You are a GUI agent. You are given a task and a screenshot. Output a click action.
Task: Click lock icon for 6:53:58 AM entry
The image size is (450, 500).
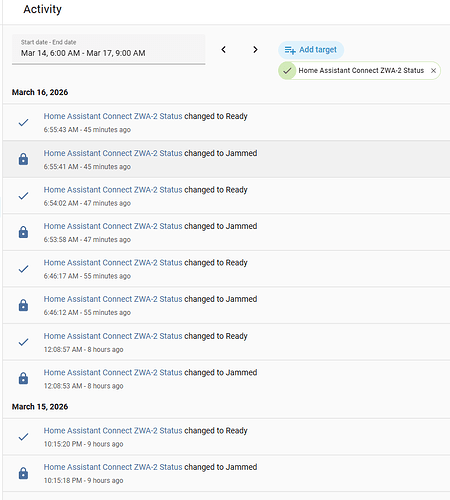(23, 232)
